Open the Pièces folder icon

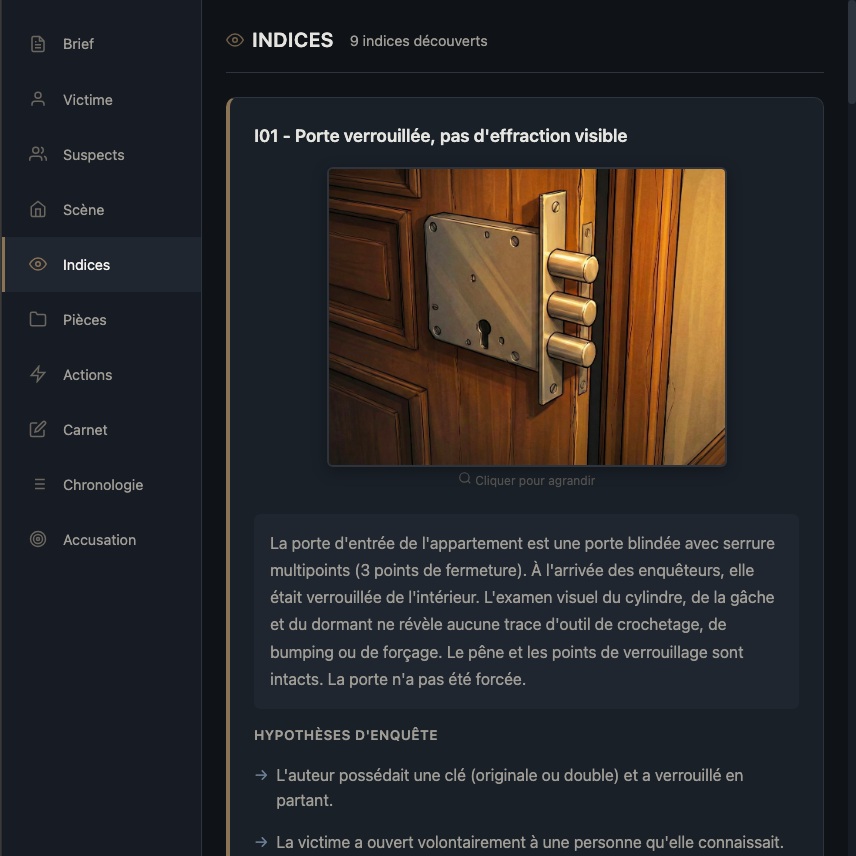click(x=38, y=319)
